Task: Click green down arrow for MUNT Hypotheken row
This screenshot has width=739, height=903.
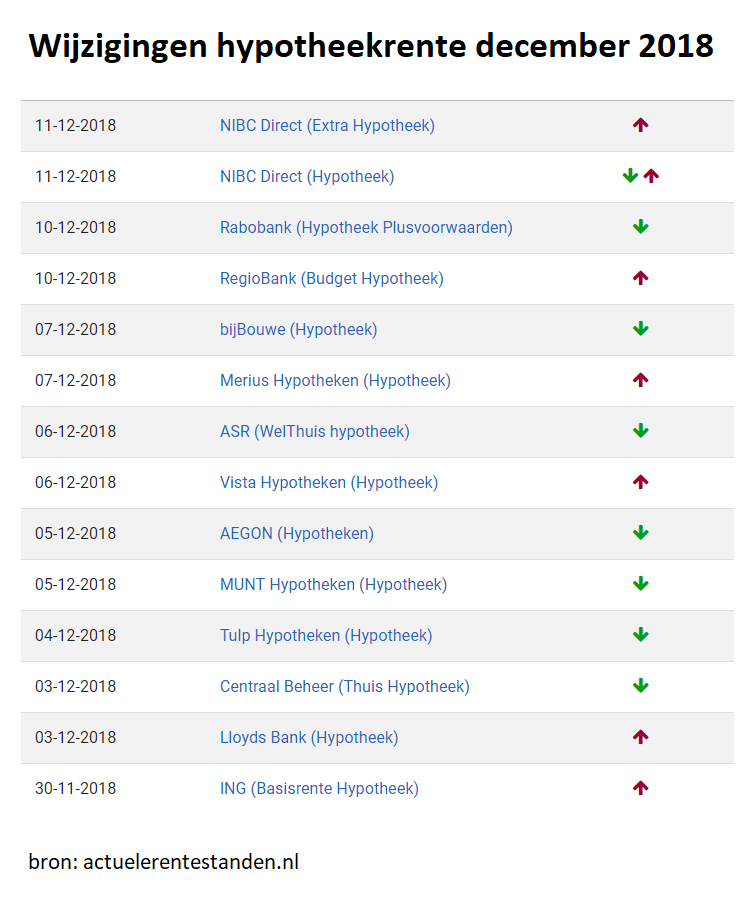Action: 641,584
